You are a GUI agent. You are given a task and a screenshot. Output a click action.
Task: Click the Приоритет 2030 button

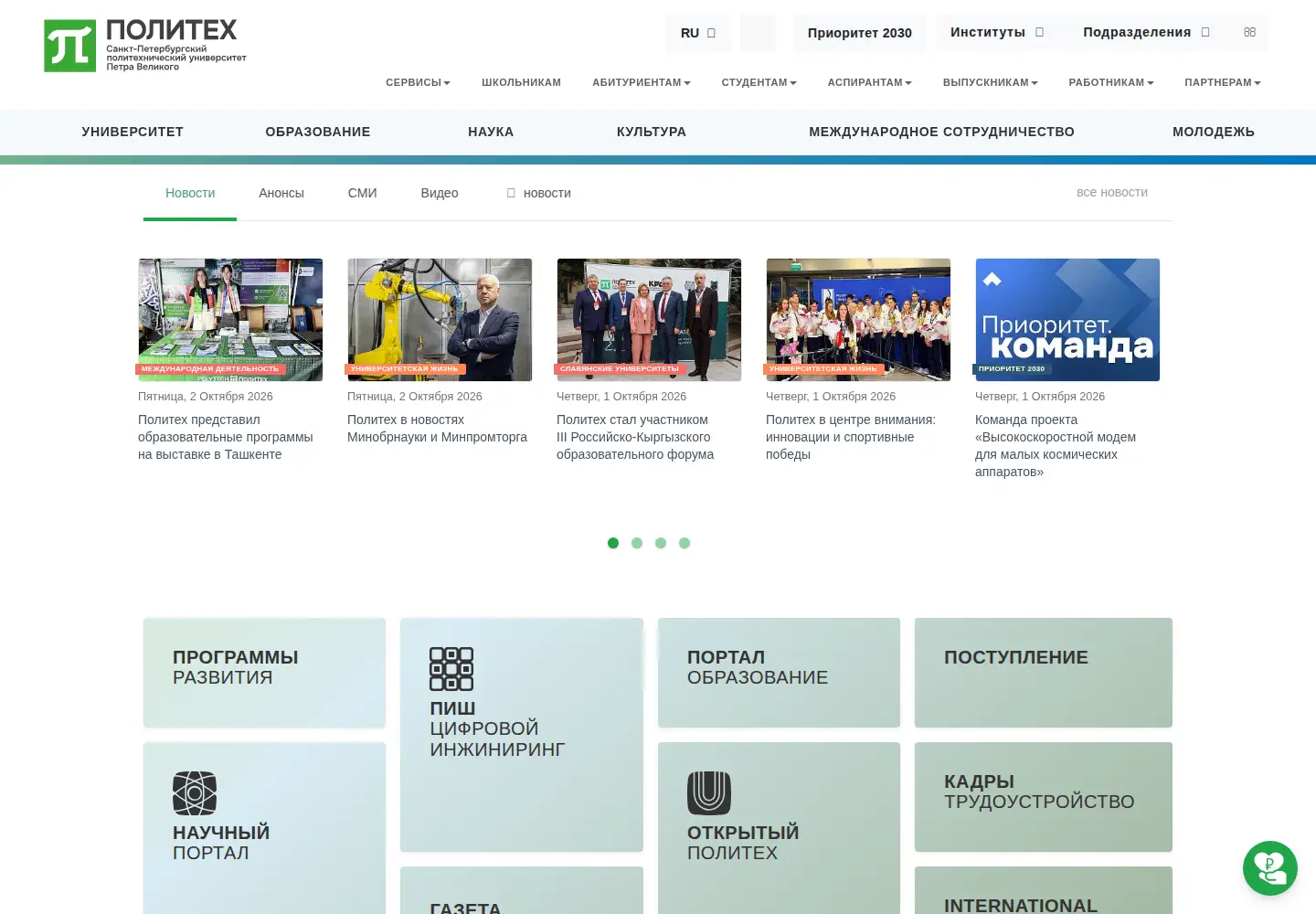click(x=860, y=33)
